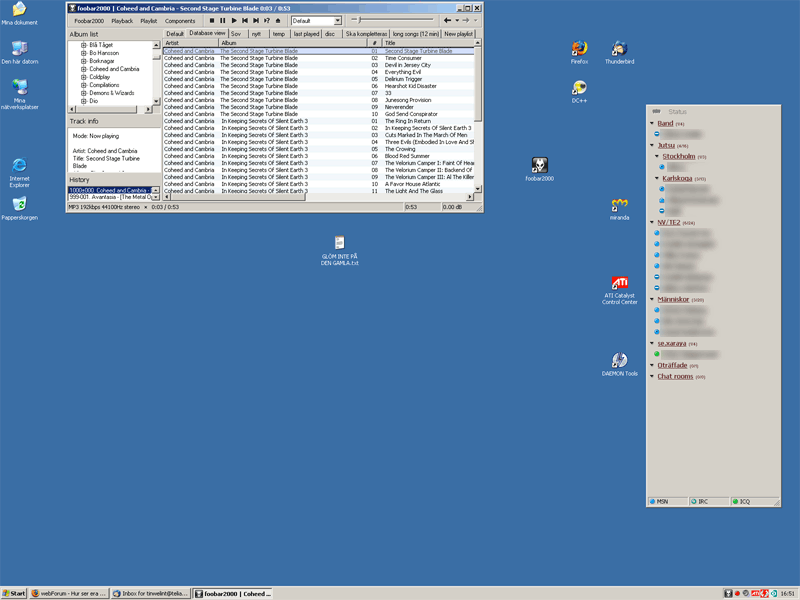Viewport: 800px width, 600px height.
Task: Switch to the Default playlist tab
Action: click(x=174, y=34)
